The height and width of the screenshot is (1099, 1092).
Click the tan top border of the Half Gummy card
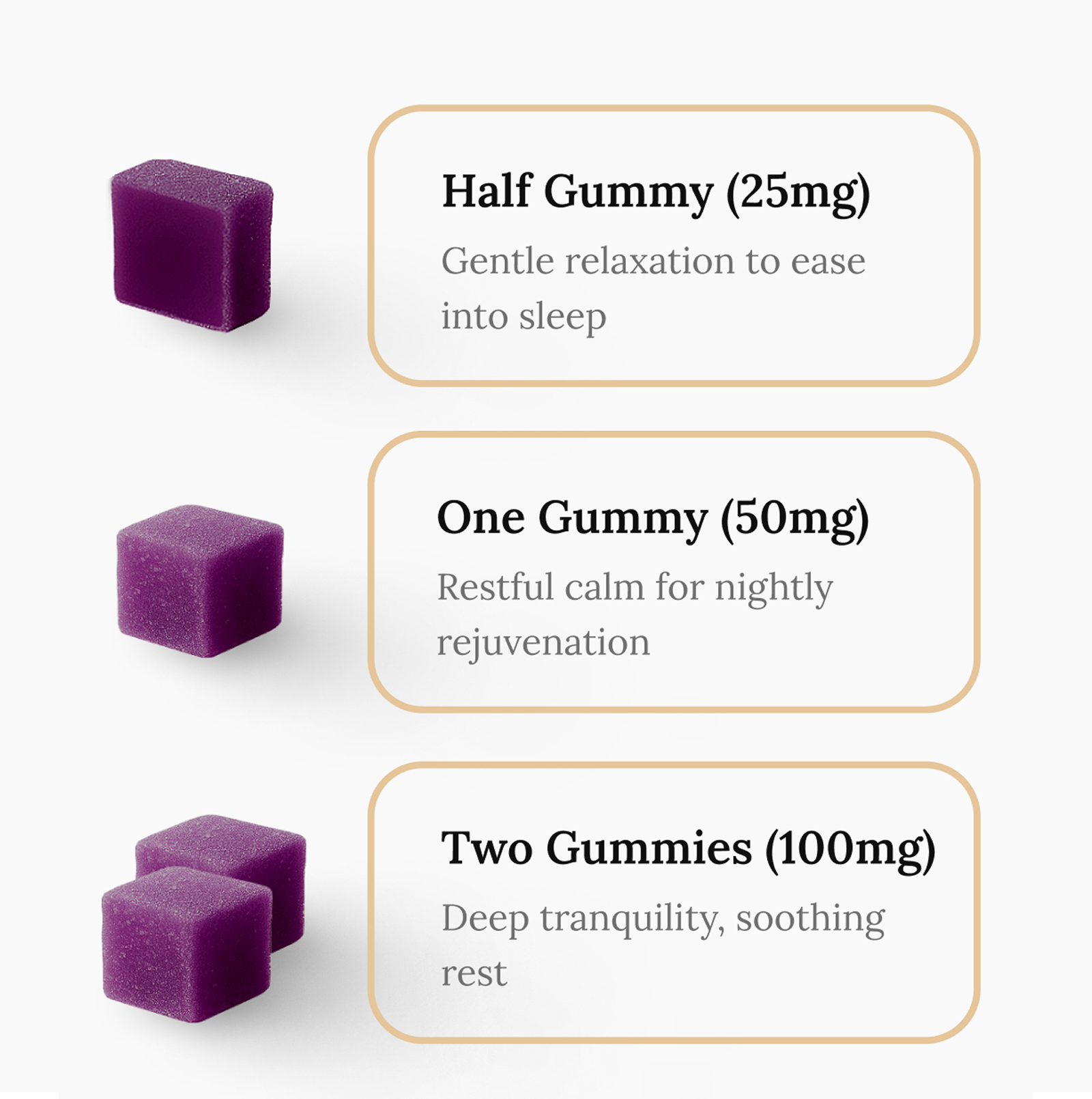[x=674, y=109]
